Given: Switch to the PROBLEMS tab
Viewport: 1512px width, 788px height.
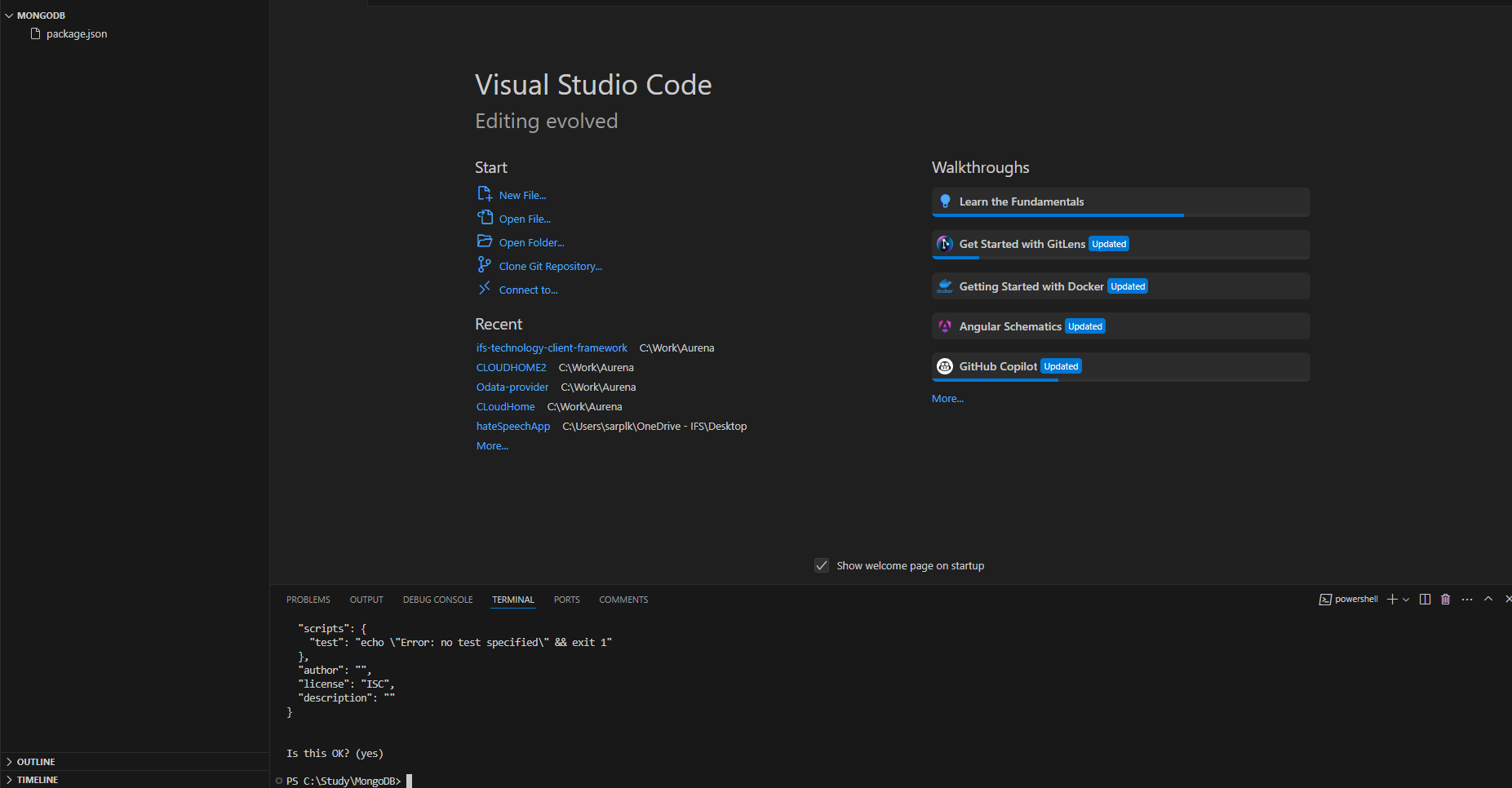Looking at the screenshot, I should tap(308, 600).
